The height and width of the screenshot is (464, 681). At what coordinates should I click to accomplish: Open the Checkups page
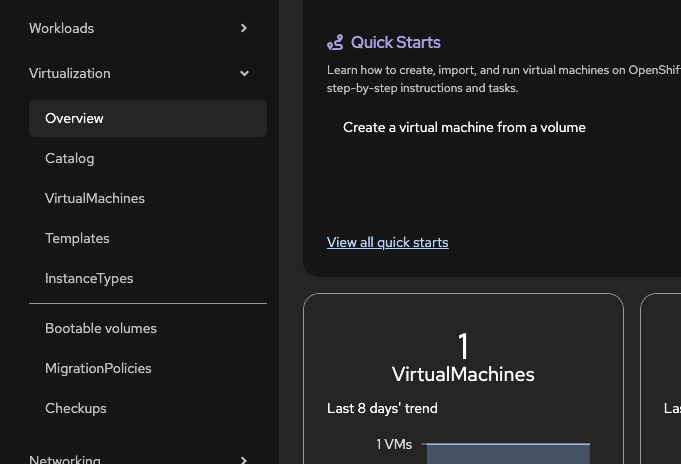point(148,408)
